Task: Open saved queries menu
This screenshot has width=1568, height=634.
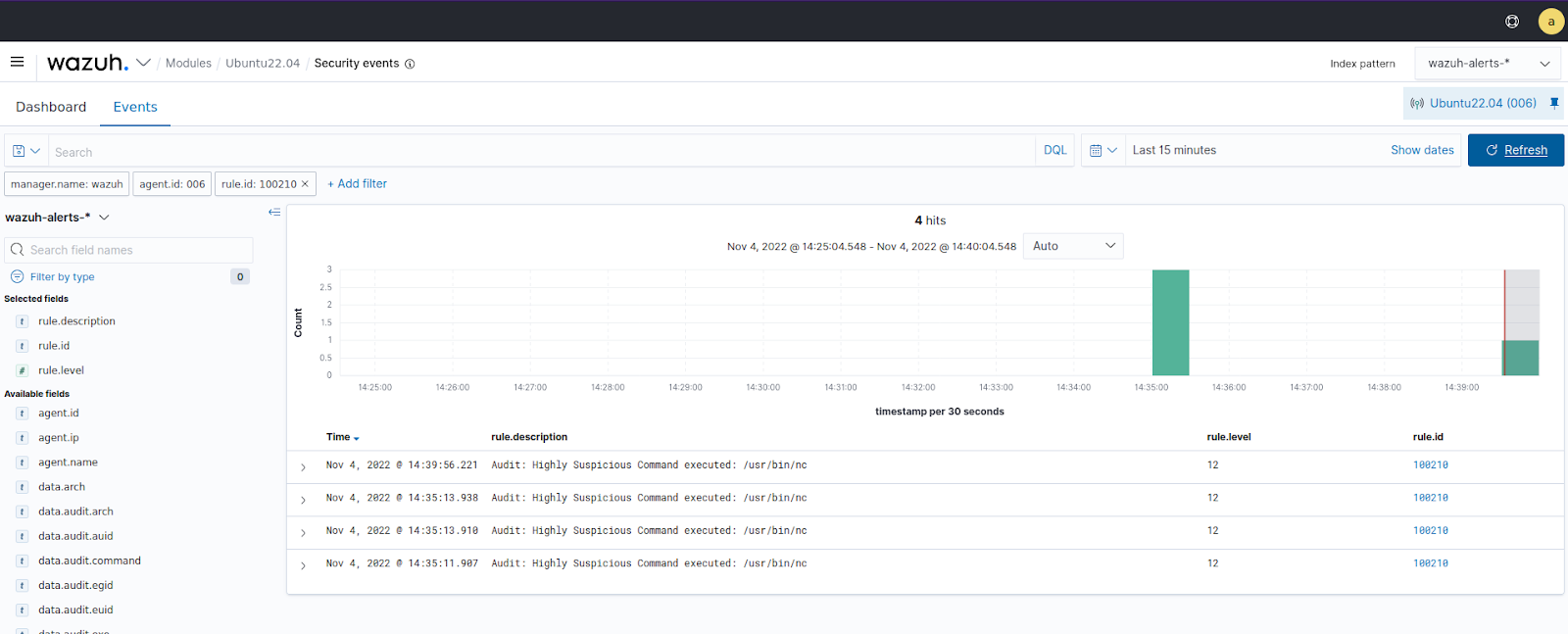Action: pyautogui.click(x=26, y=151)
